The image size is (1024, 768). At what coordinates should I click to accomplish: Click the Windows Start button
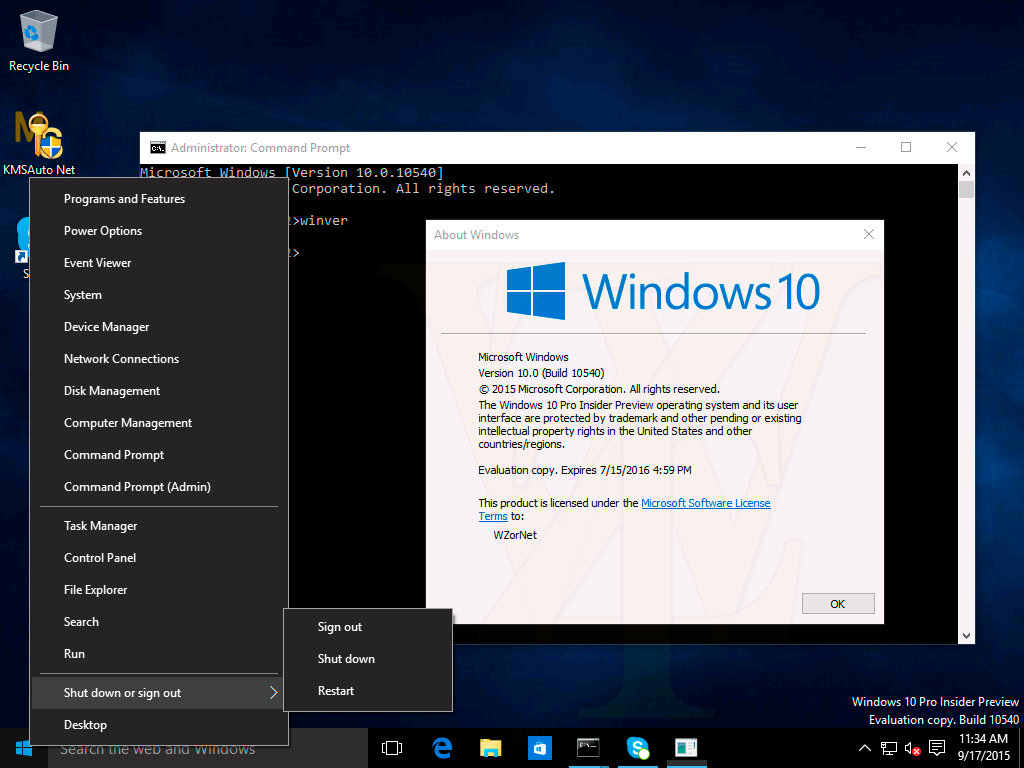(24, 748)
